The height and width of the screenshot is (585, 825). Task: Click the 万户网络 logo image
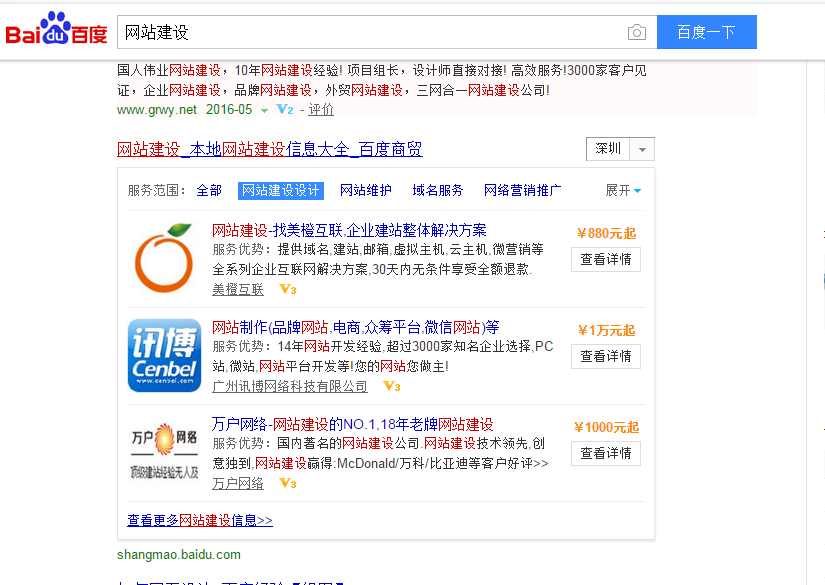164,452
